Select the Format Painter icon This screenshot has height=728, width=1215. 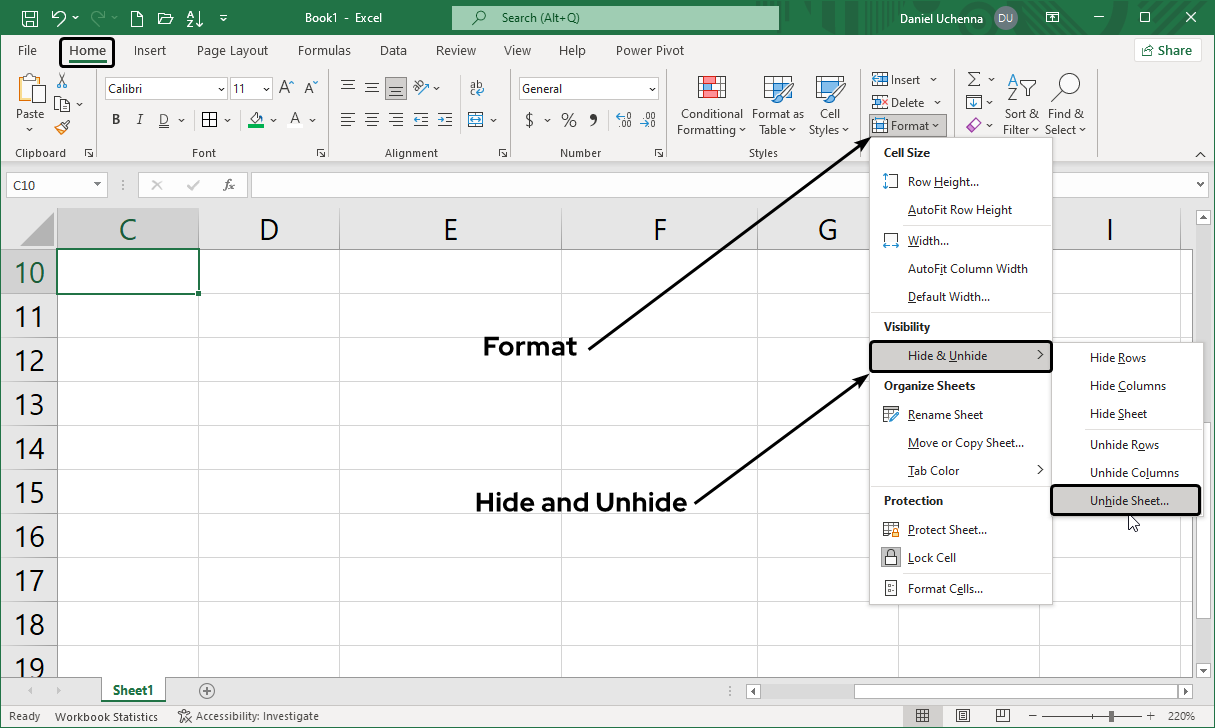(x=60, y=126)
